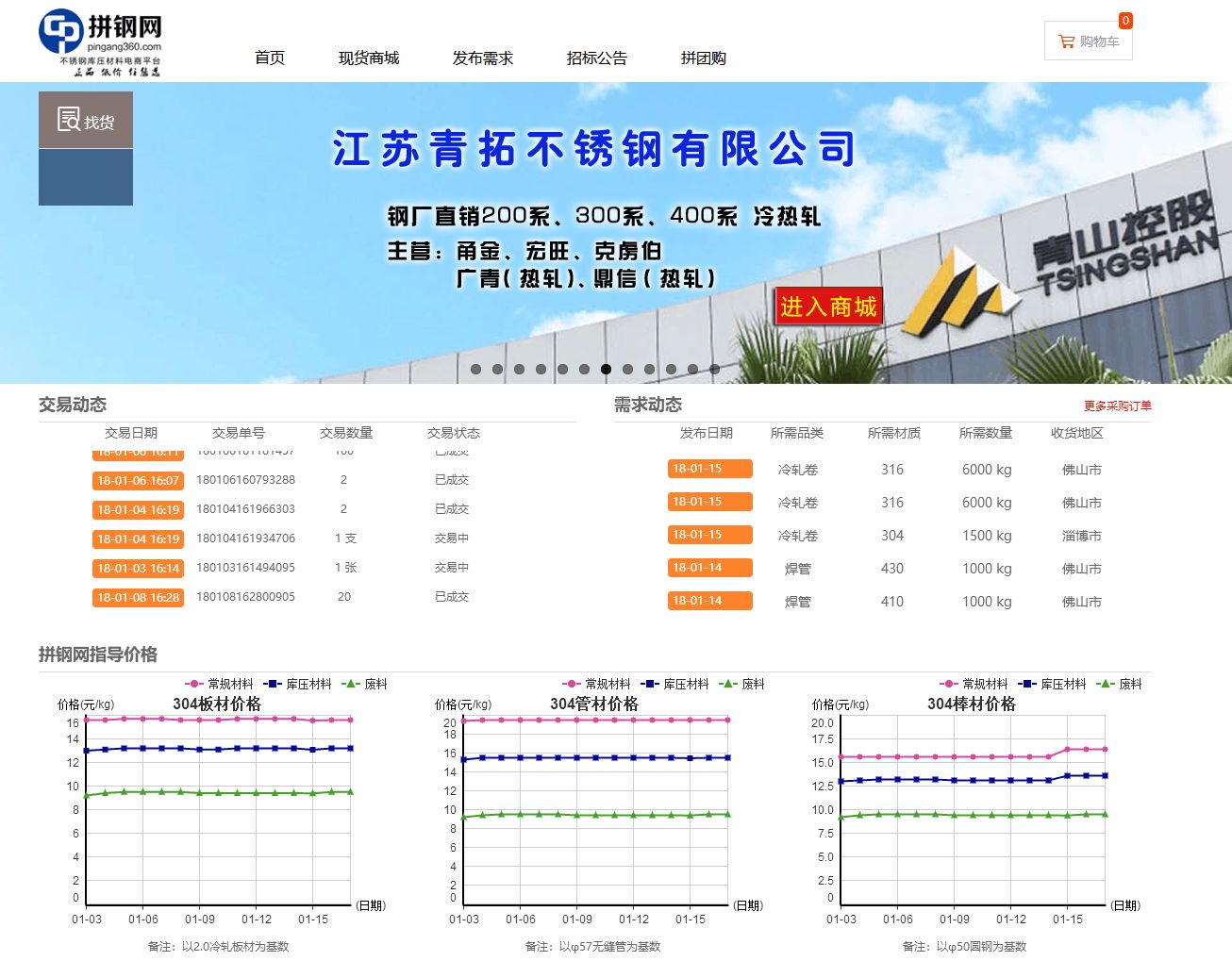The width and height of the screenshot is (1232, 961).
Task: Open the 更多采购订单 link
Action: click(x=1117, y=406)
